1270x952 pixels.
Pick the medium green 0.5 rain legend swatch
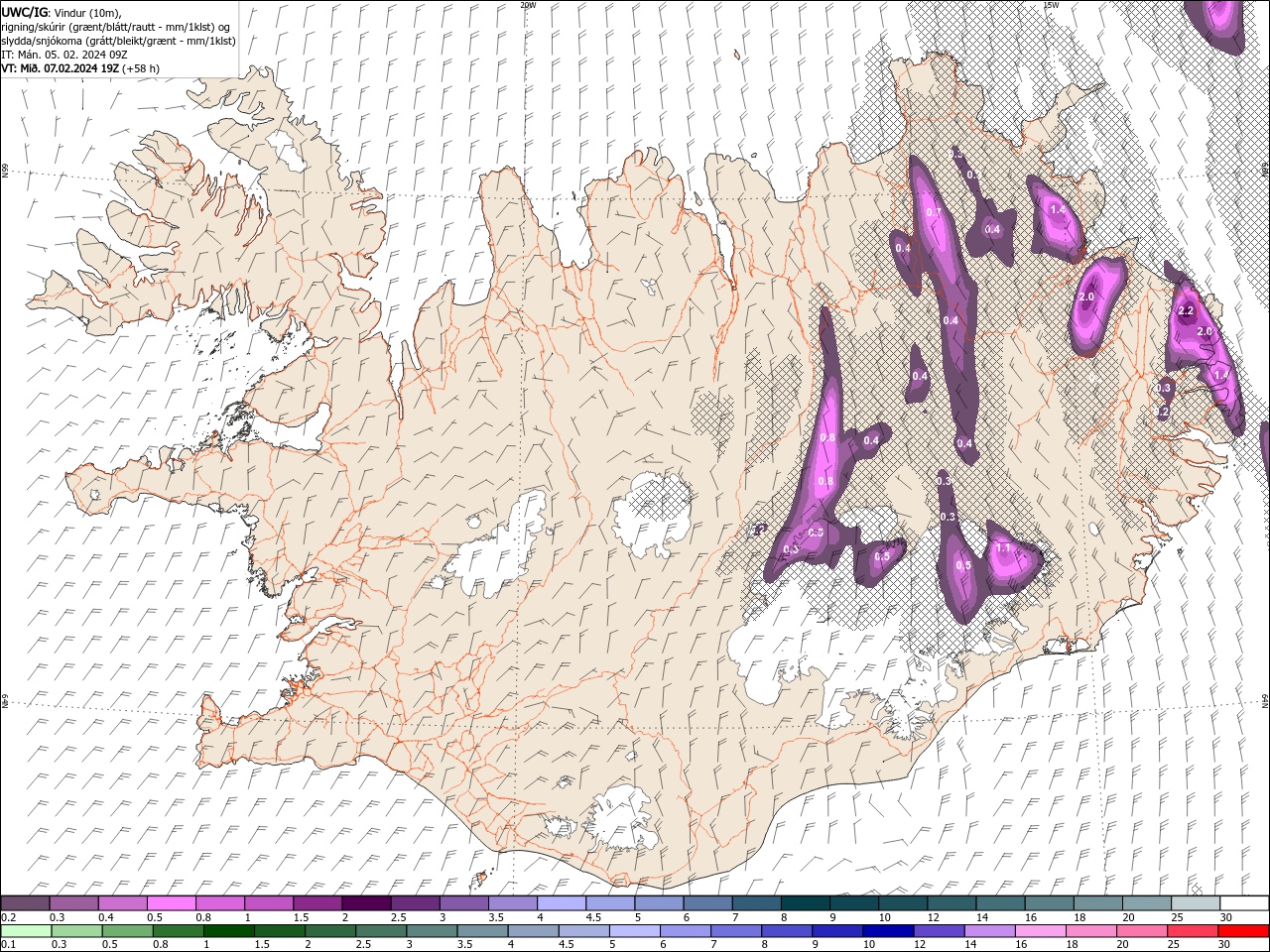point(127,931)
